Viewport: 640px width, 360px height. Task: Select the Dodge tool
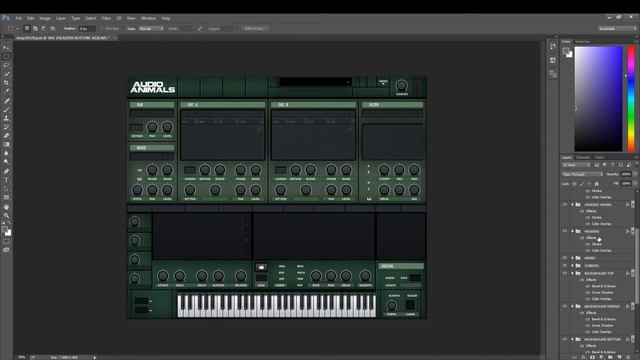6,162
